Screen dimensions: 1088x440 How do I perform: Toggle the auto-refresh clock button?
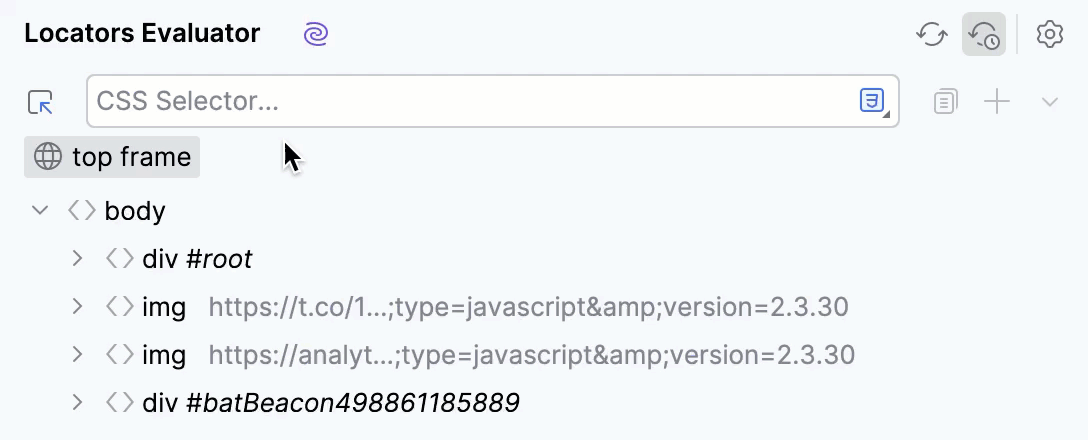984,34
